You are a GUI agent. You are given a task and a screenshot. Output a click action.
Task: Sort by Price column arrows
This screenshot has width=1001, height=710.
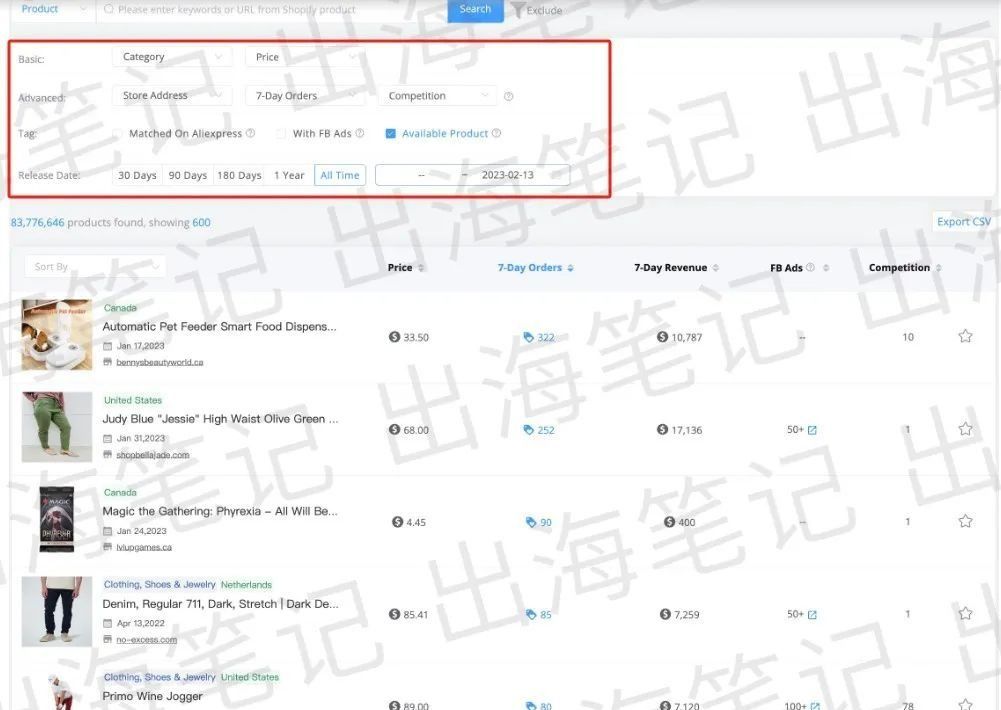coord(421,268)
